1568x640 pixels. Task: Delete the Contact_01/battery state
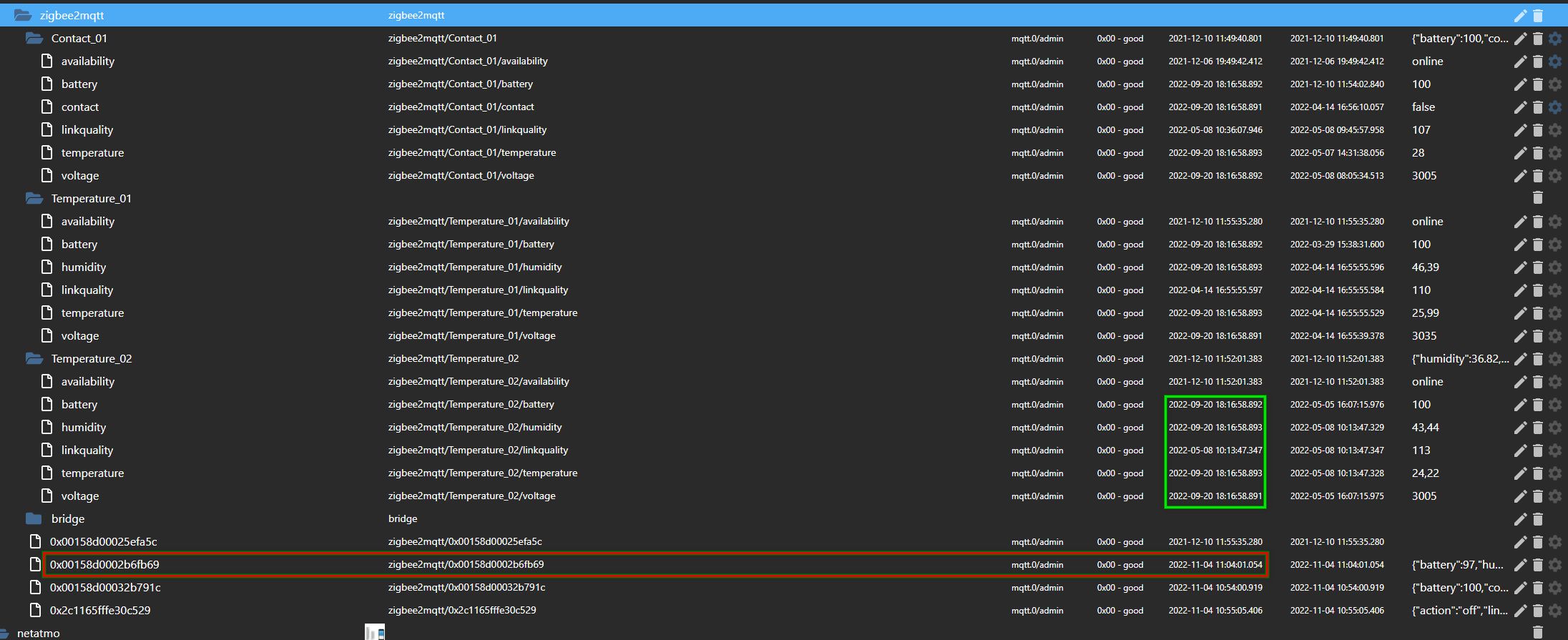point(1538,84)
